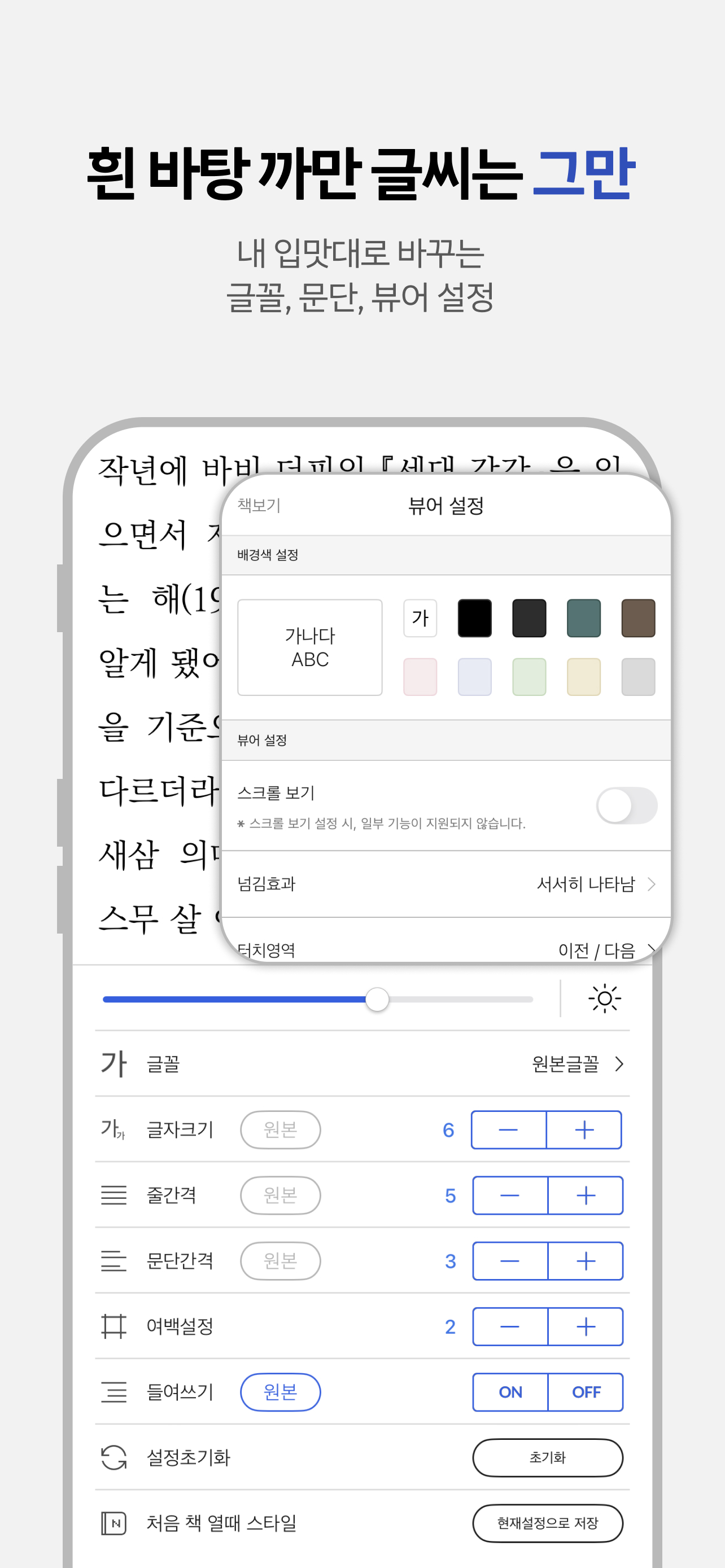Tap the 글꼴 font icon
Image resolution: width=725 pixels, height=1568 pixels.
tap(114, 1063)
